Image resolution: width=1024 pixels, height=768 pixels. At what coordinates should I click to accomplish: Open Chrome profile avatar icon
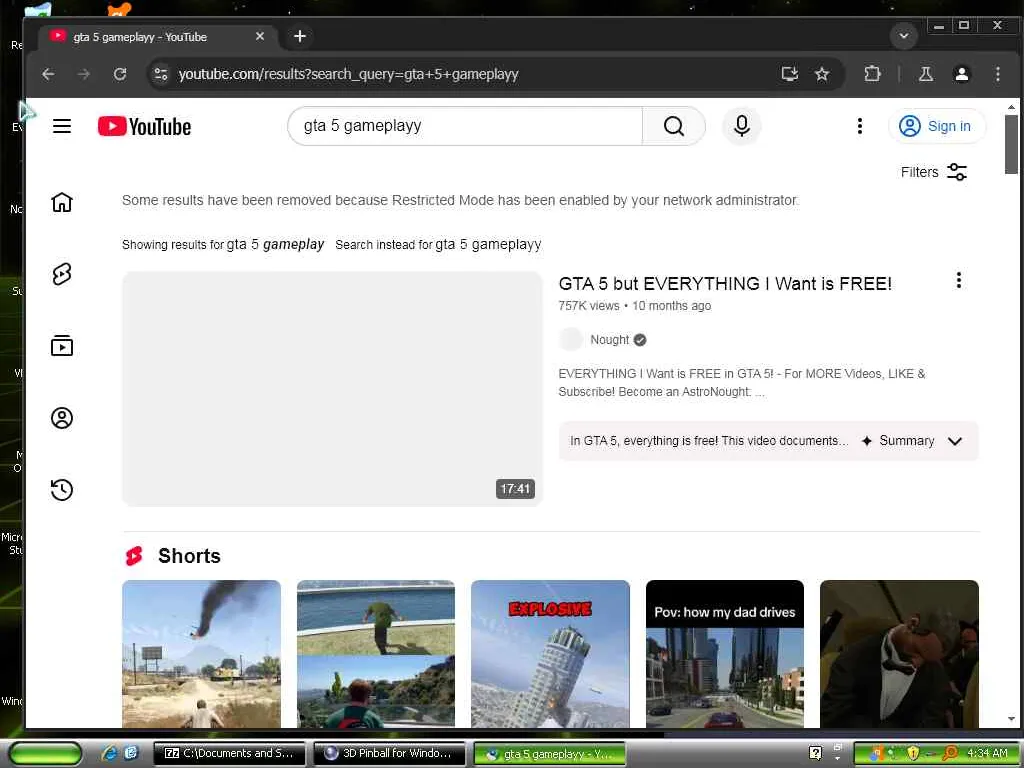[961, 74]
